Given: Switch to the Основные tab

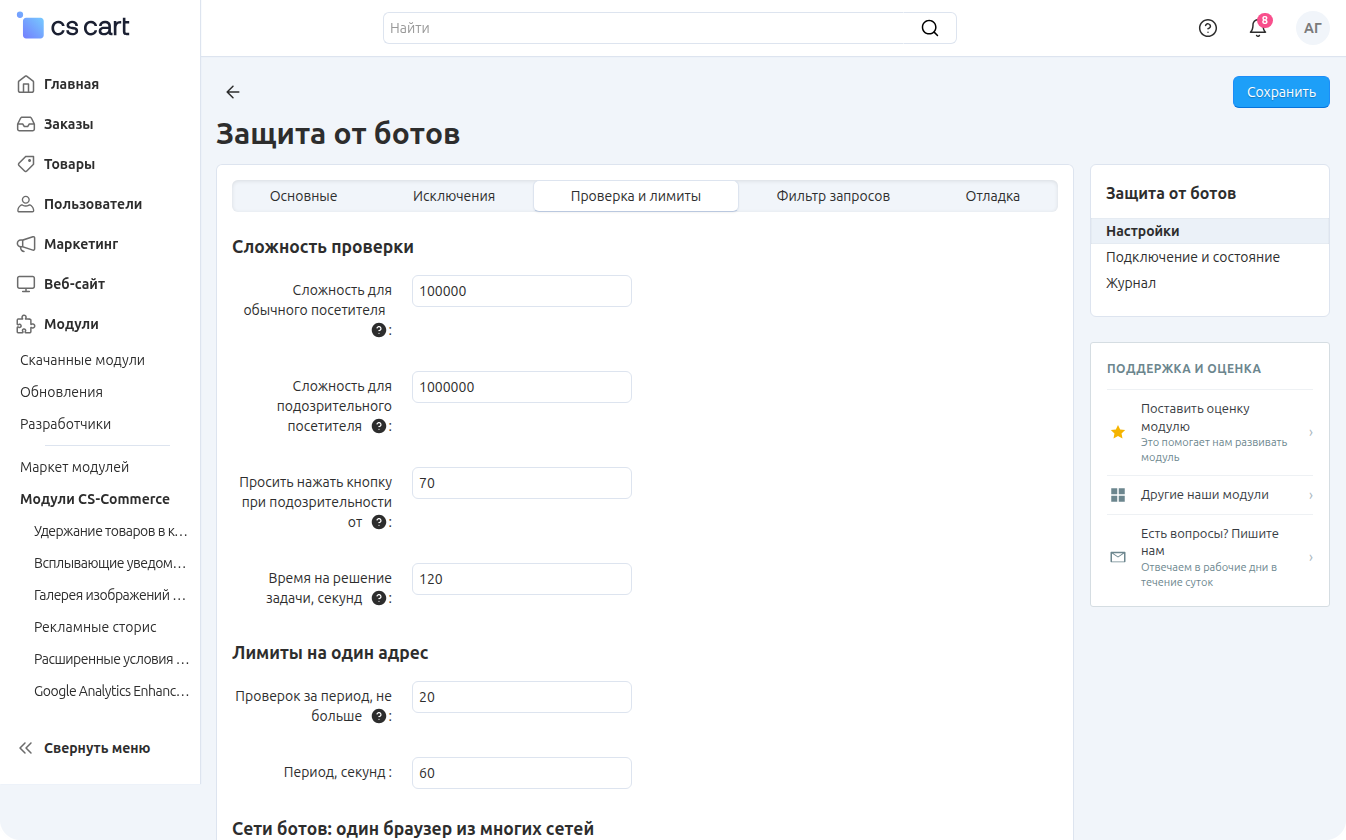Looking at the screenshot, I should [x=303, y=196].
